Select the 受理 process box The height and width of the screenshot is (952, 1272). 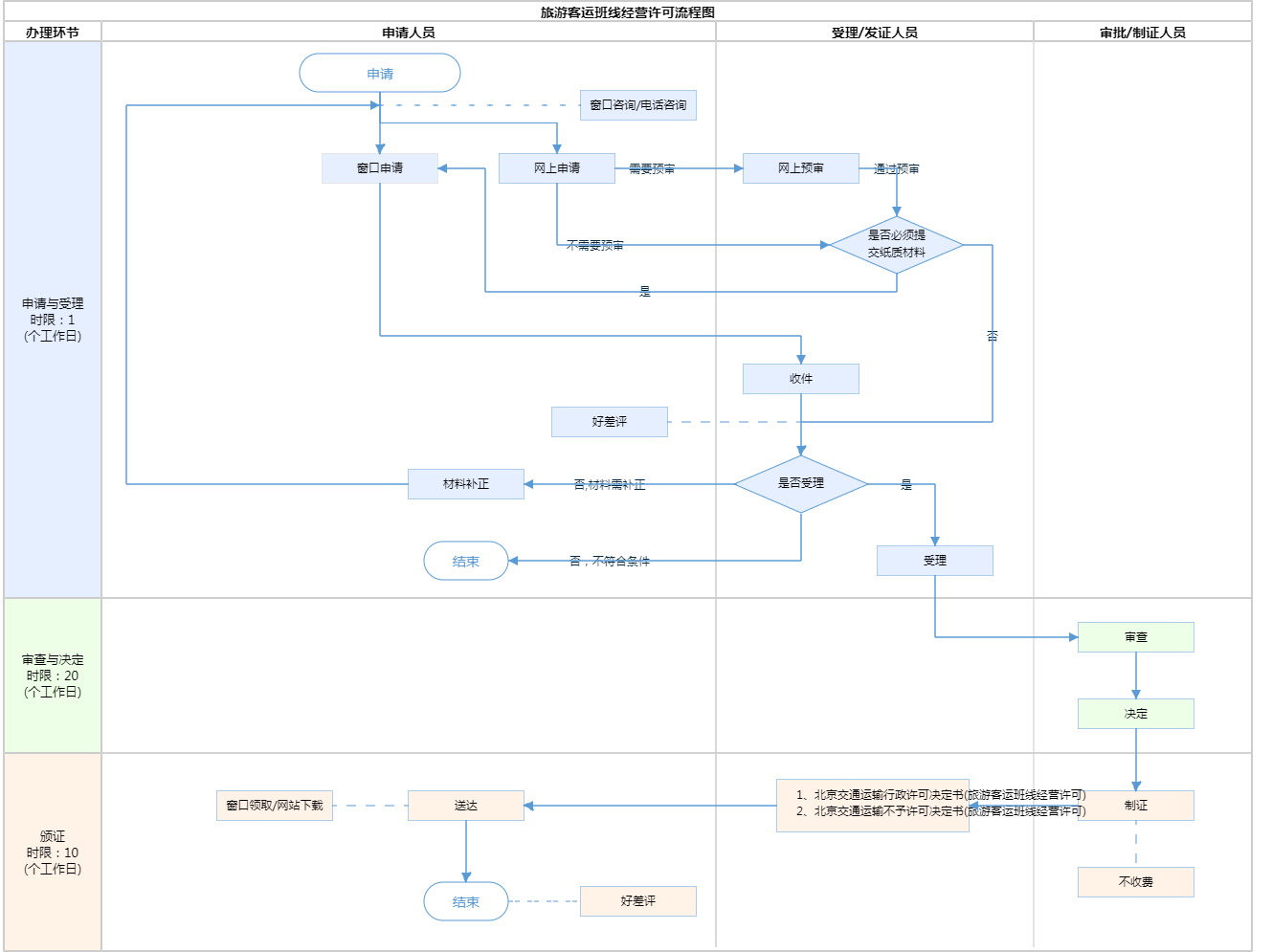tap(935, 561)
